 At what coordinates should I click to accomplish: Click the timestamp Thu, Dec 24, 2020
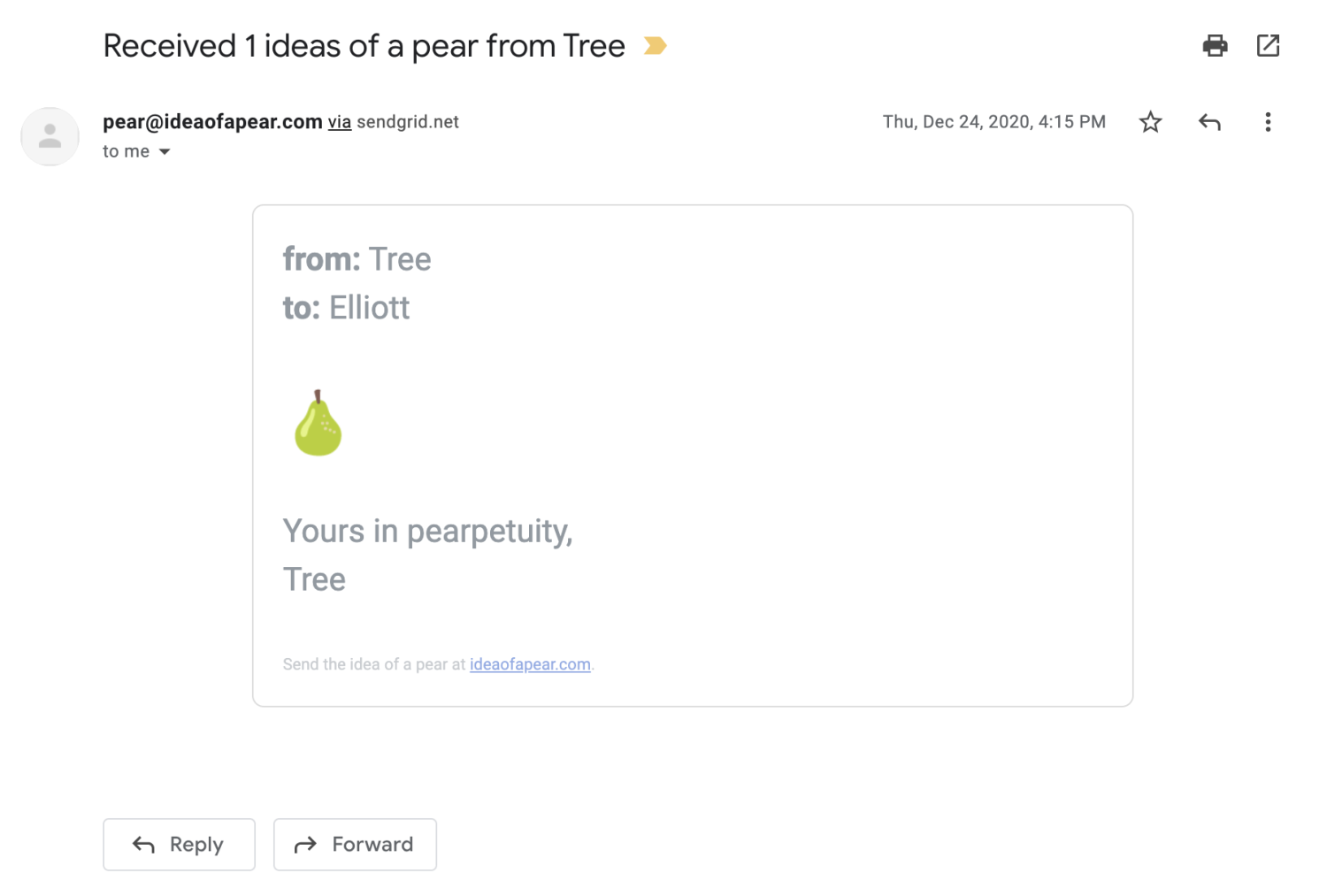point(993,122)
